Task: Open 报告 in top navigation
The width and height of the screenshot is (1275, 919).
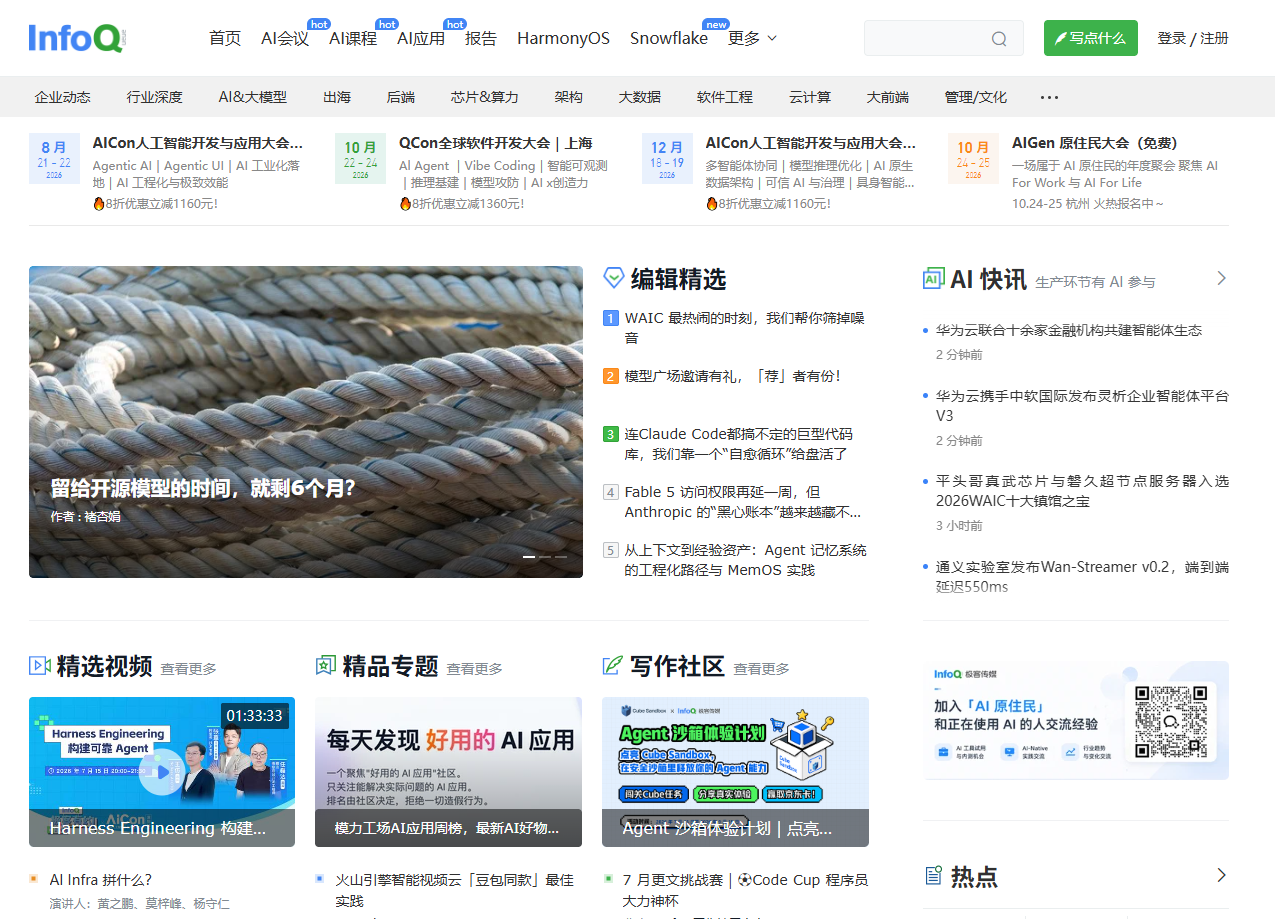Action: pyautogui.click(x=481, y=38)
